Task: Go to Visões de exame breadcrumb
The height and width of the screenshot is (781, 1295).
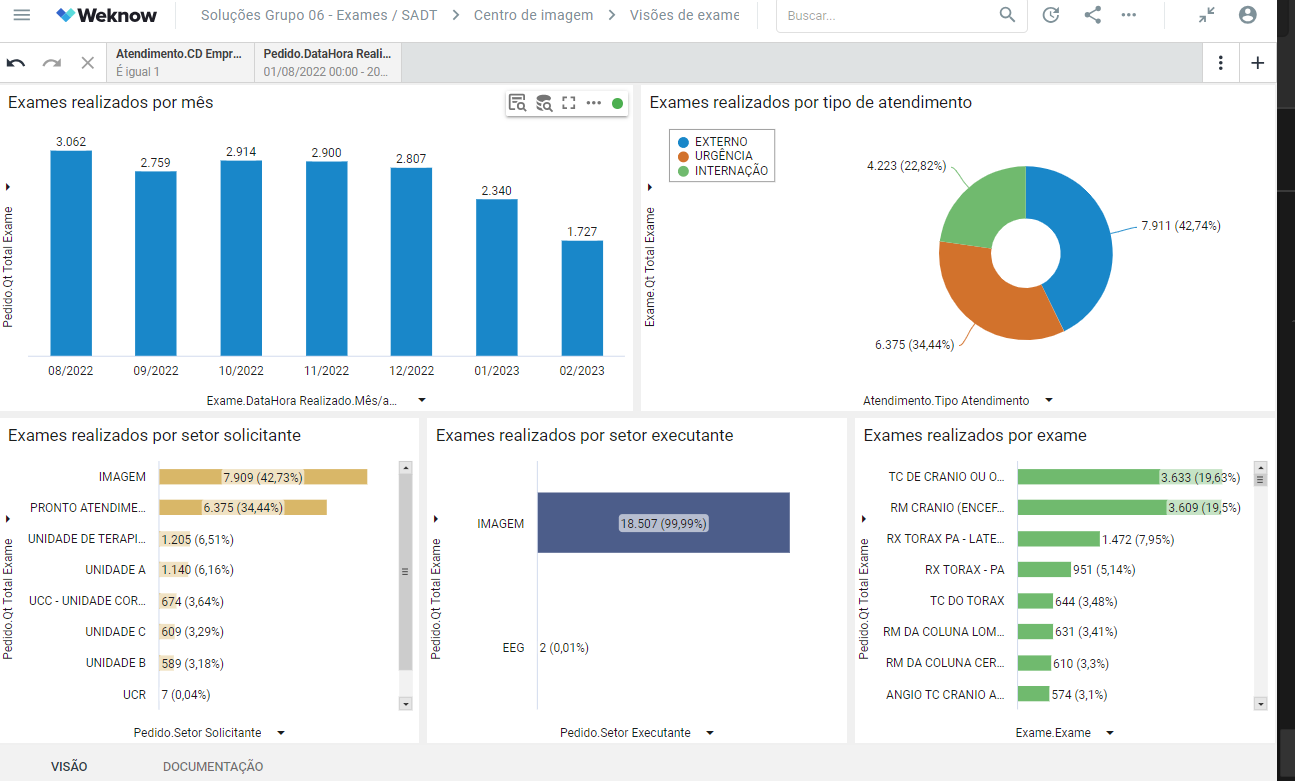Action: point(685,15)
